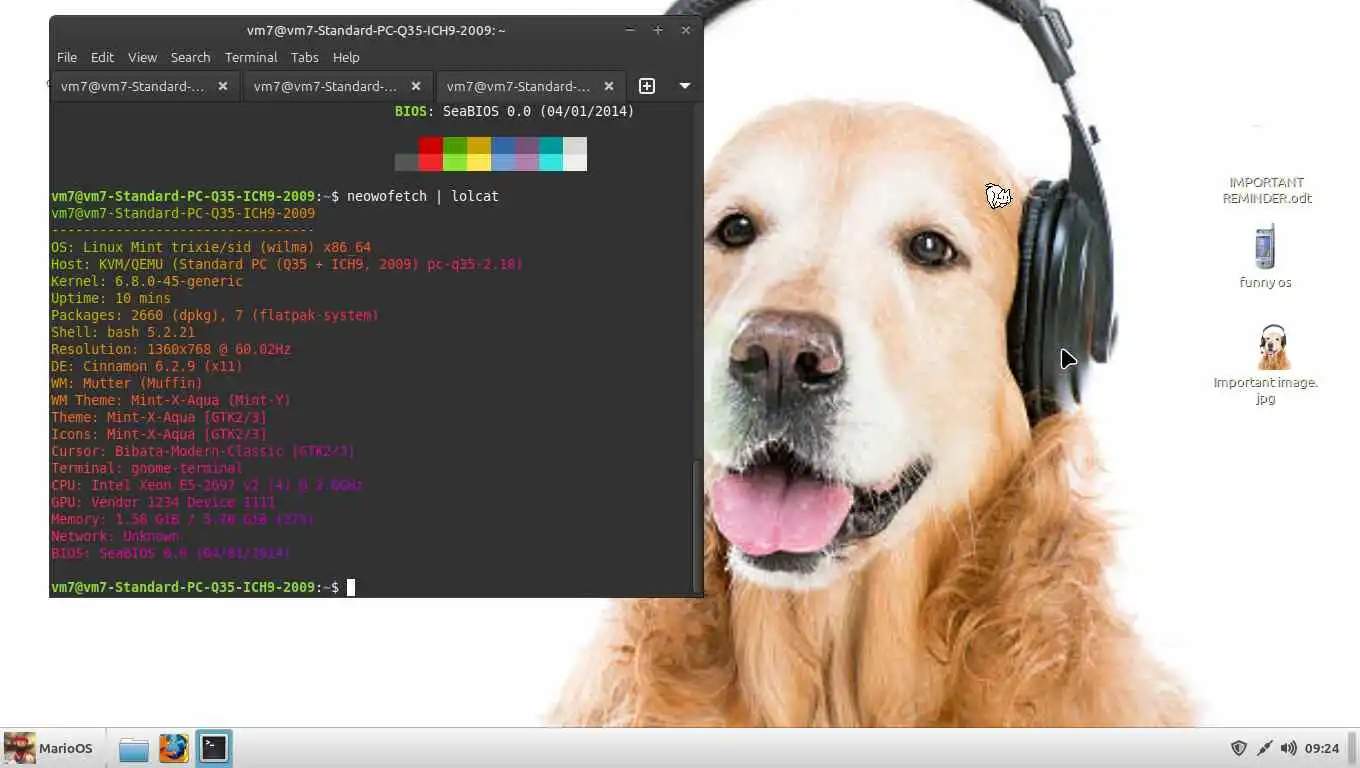The height and width of the screenshot is (768, 1360).
Task: Click the 'Icons: Mint-X-Aqua' line
Action: pyautogui.click(x=159, y=434)
